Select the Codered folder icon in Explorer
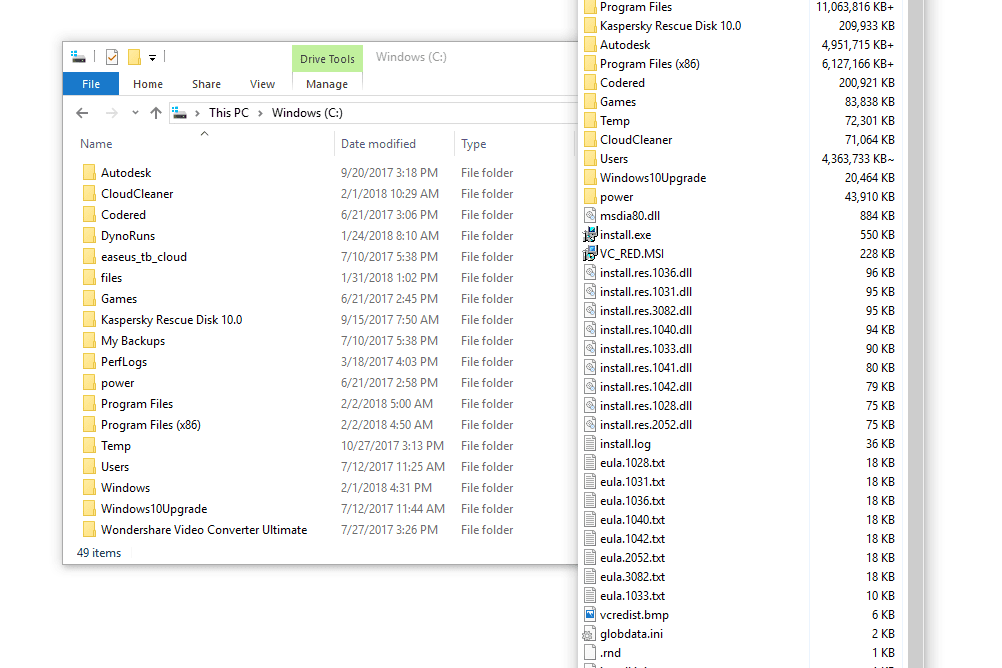Screen dimensions: 1002x668 [x=89, y=215]
